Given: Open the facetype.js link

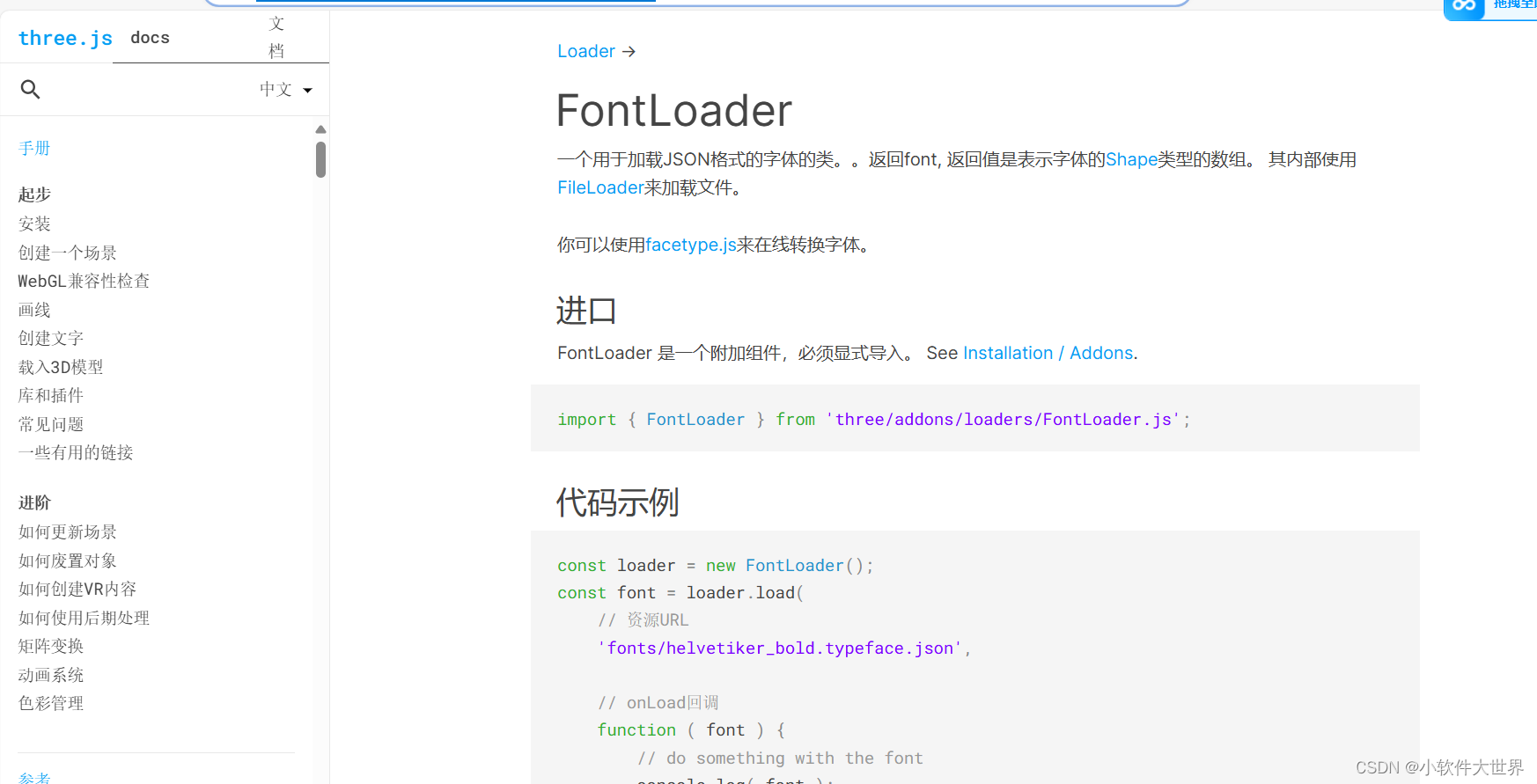Looking at the screenshot, I should [691, 245].
